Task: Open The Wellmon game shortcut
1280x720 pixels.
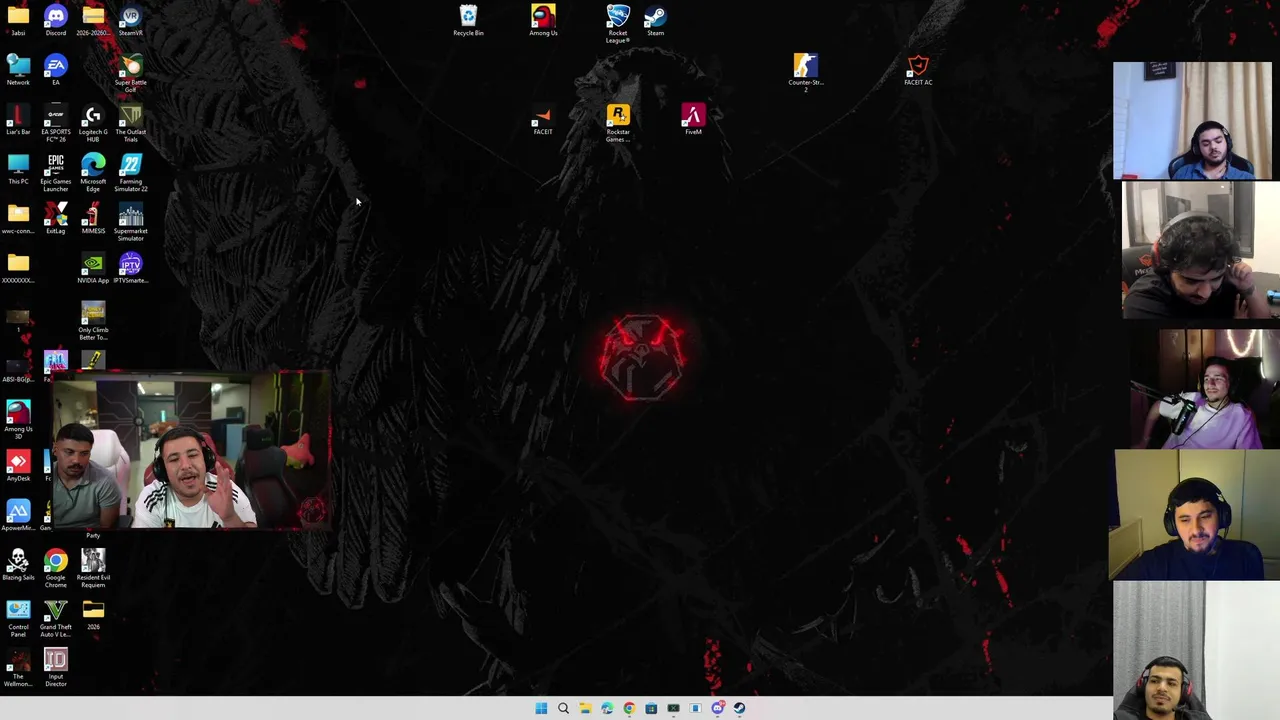Action: click(18, 667)
